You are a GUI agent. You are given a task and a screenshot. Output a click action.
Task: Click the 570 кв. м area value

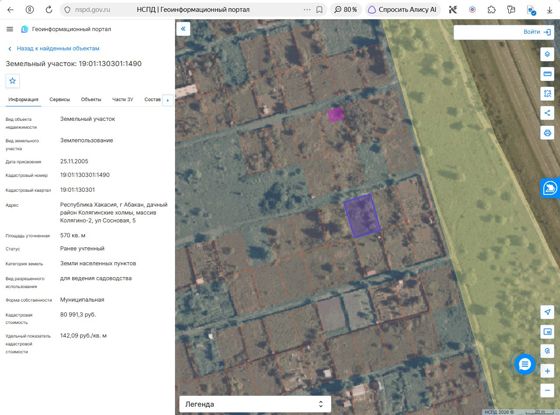(x=72, y=235)
